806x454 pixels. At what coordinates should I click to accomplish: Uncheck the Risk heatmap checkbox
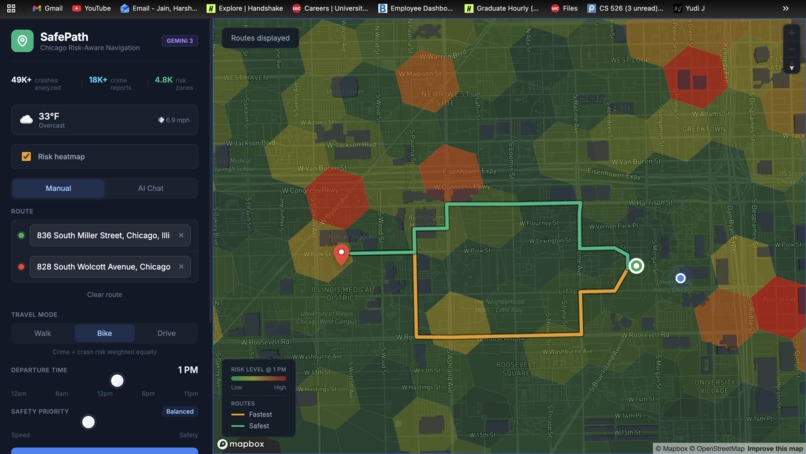click(x=26, y=156)
